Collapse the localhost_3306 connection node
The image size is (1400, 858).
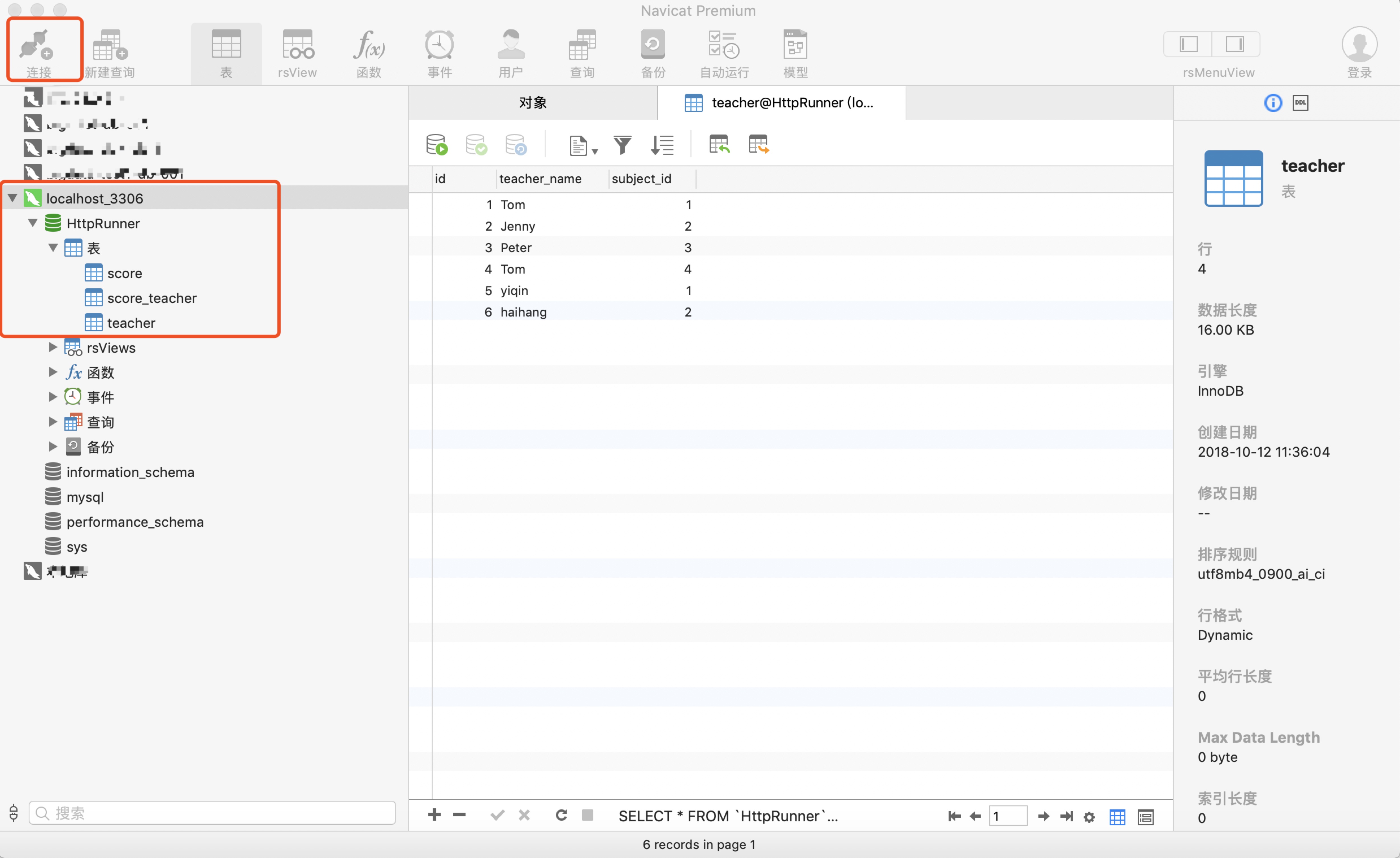coord(12,198)
